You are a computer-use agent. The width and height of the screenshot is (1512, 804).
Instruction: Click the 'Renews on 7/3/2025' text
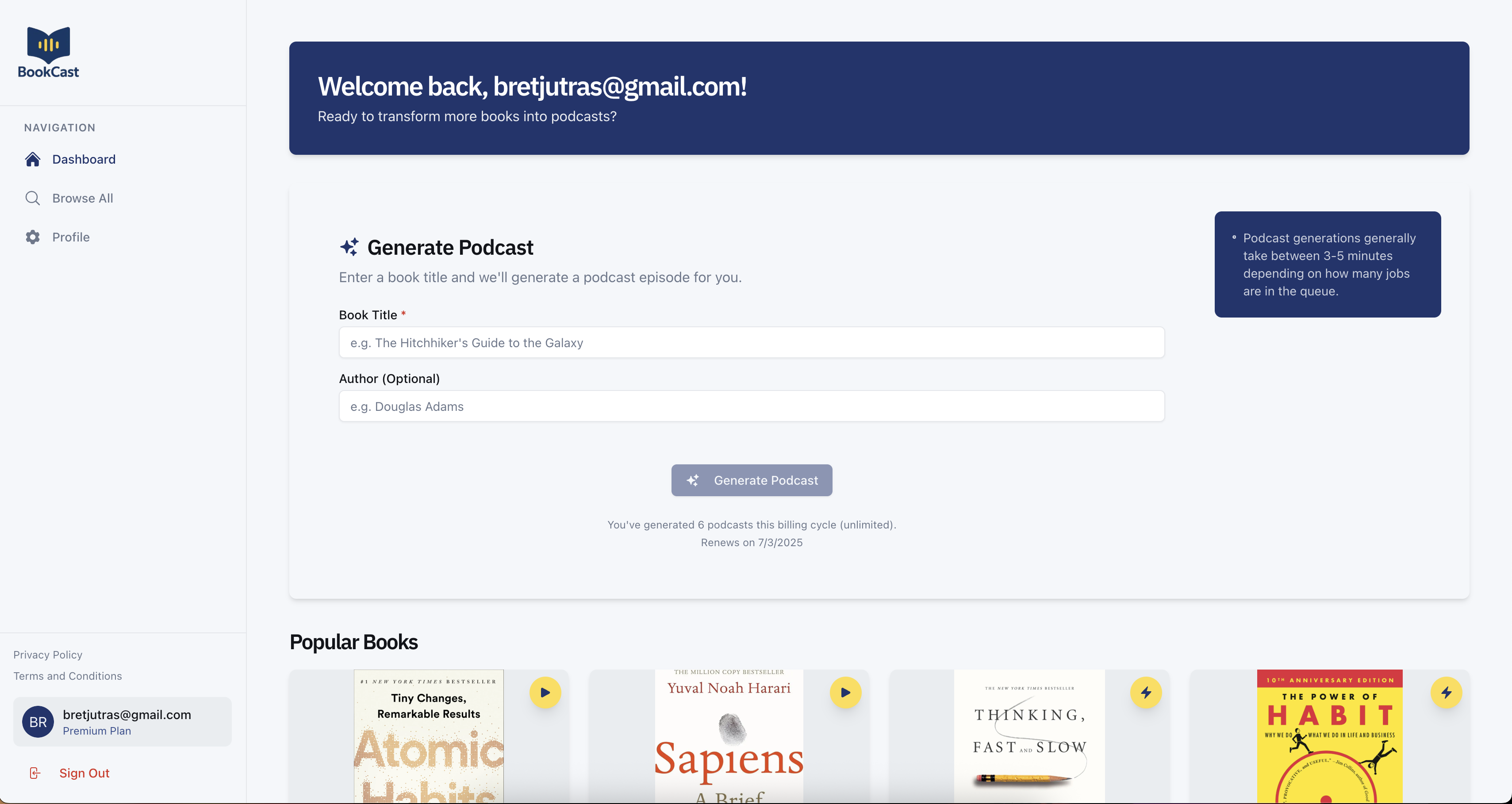(x=751, y=542)
